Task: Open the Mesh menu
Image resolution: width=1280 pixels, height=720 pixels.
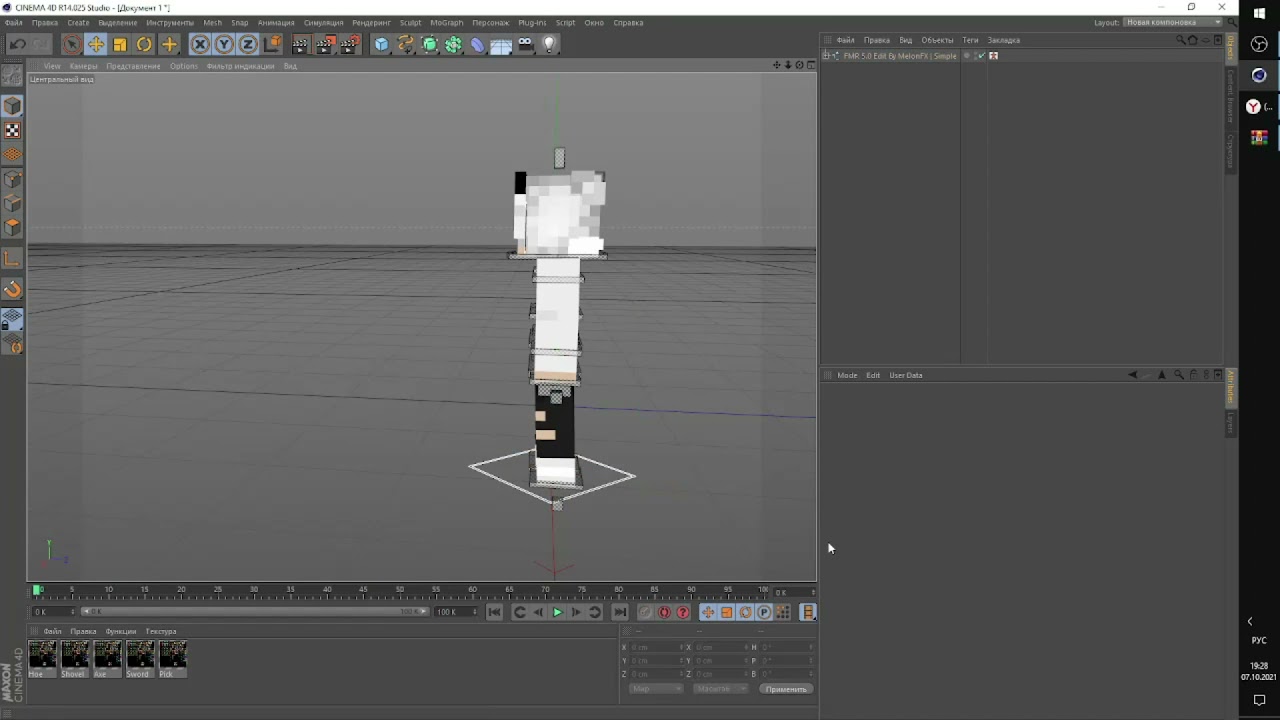Action: (x=212, y=22)
